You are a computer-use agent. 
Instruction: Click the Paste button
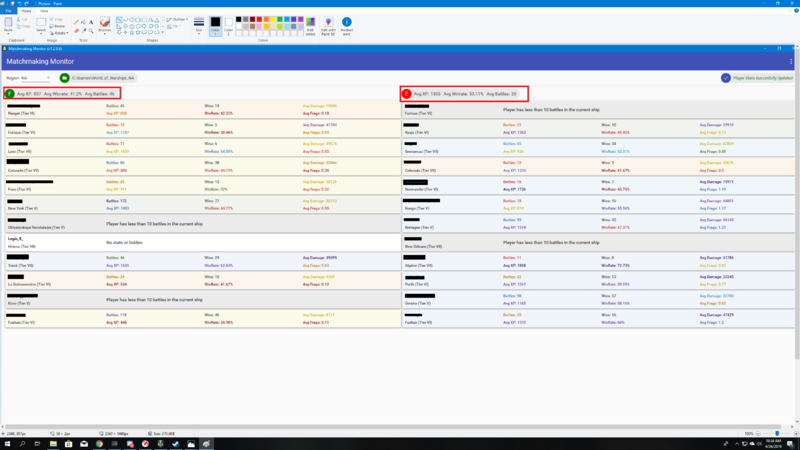(8, 24)
